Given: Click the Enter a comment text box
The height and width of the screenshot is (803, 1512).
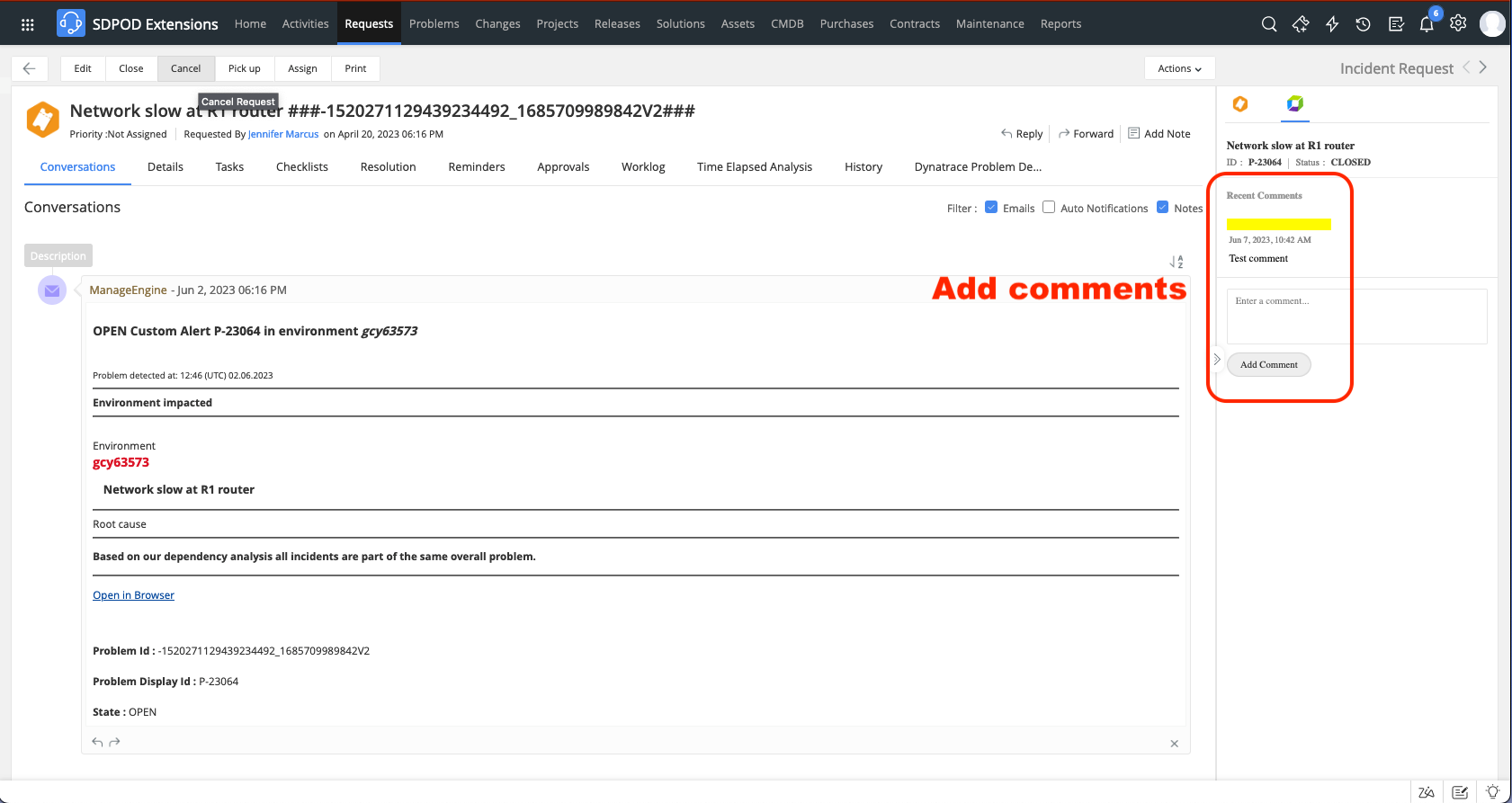Looking at the screenshot, I should 1356,316.
